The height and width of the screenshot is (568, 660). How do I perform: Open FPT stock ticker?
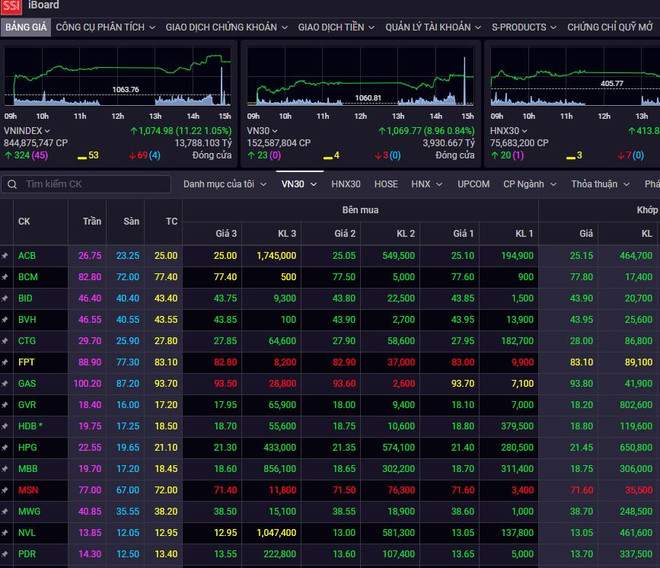[26, 362]
